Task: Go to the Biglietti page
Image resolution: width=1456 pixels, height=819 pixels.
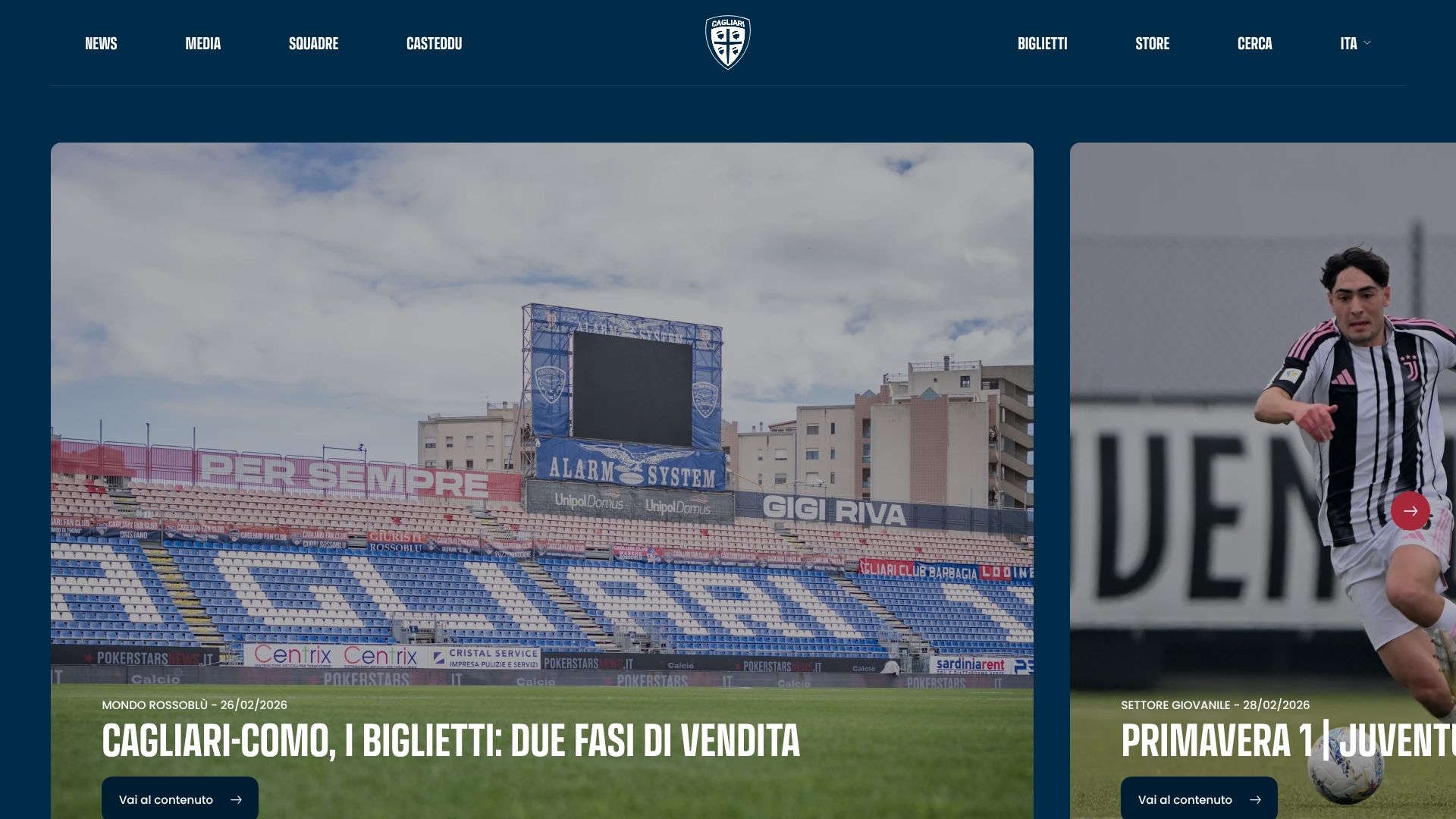Action: coord(1042,43)
